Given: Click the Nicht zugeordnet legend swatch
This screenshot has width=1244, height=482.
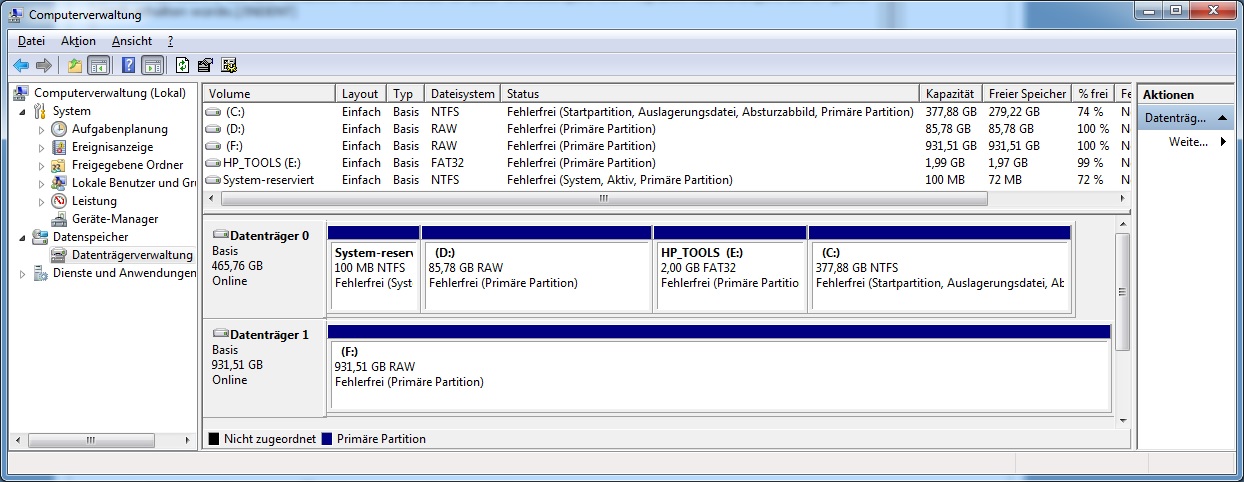Looking at the screenshot, I should coord(214,439).
